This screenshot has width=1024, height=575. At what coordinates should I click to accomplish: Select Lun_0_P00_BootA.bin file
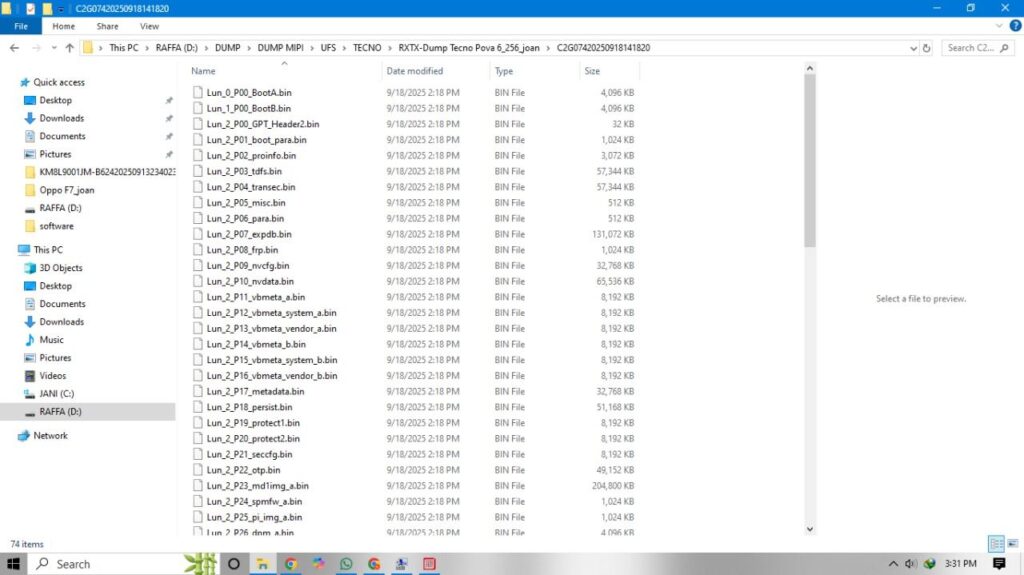[x=249, y=93]
